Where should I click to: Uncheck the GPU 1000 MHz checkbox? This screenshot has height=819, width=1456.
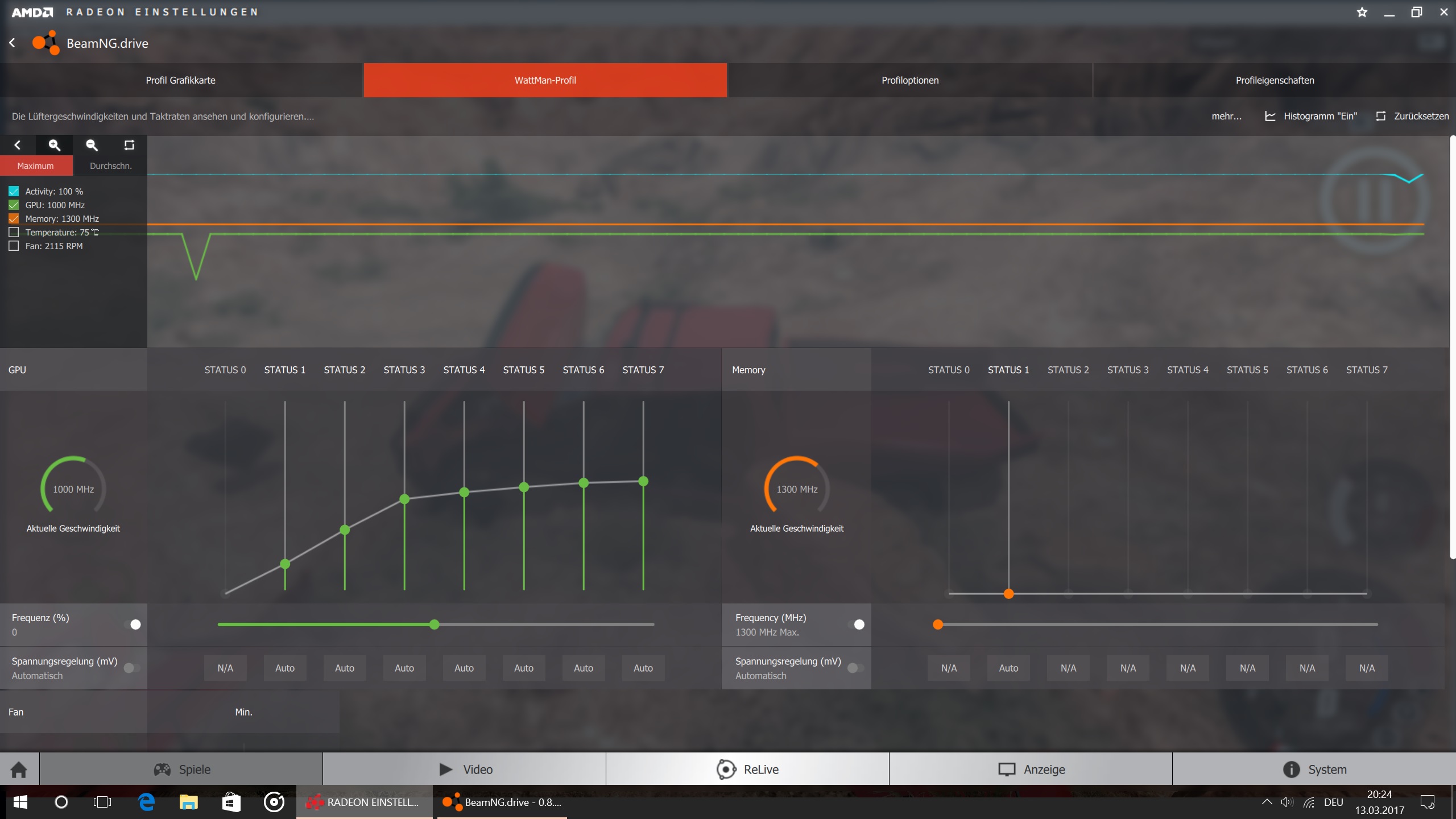pos(14,205)
